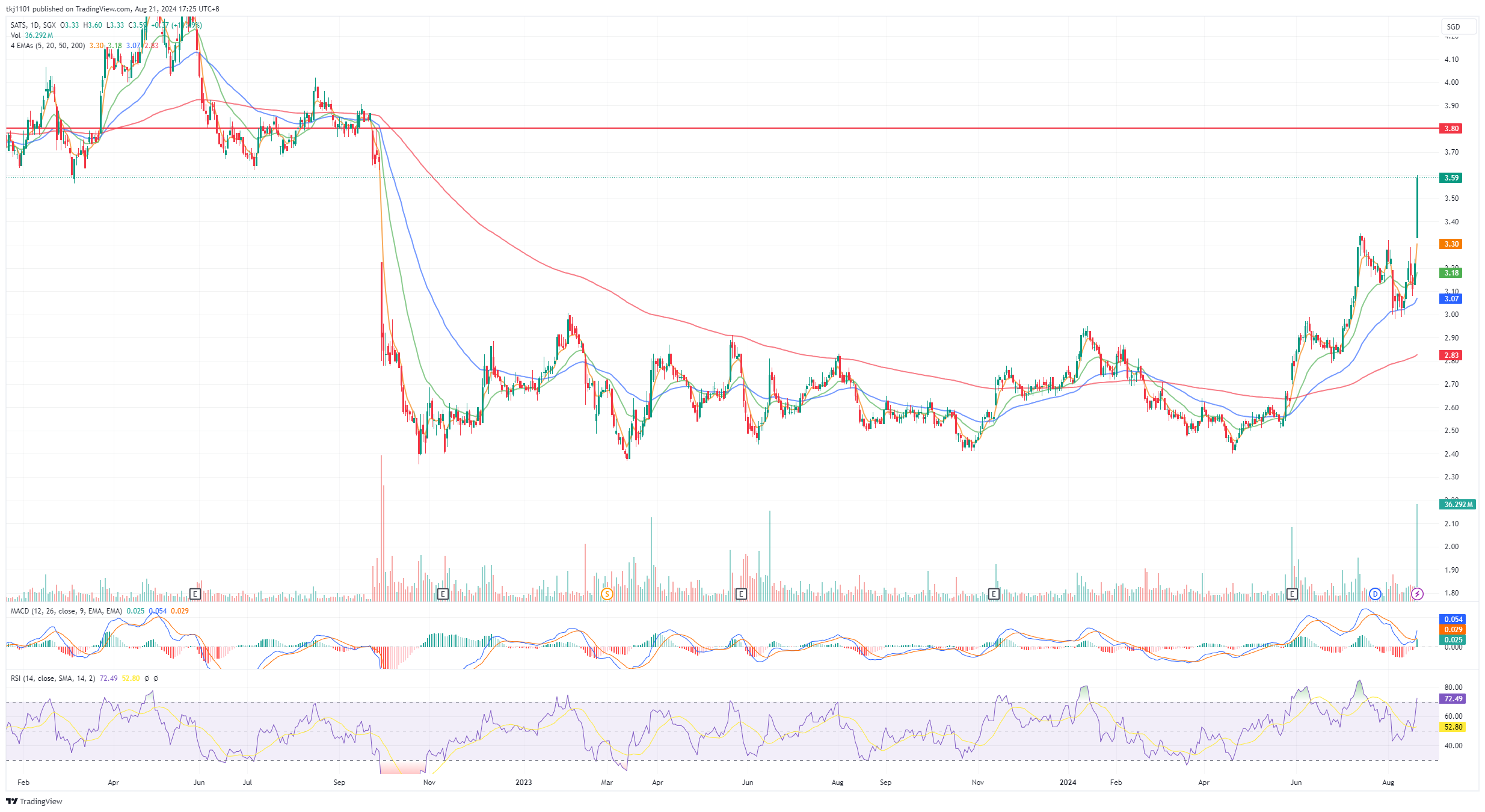Image resolution: width=1485 pixels, height=812 pixels.
Task: Click the TradingView logo at bottom left
Action: point(34,801)
